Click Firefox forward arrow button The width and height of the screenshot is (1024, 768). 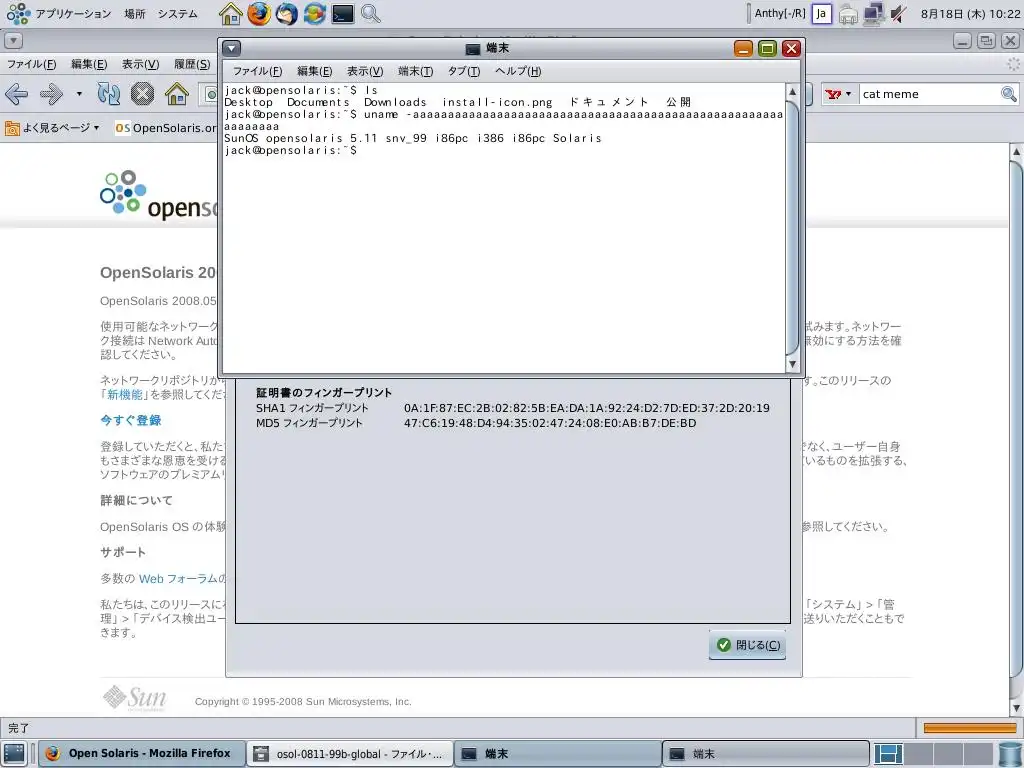pyautogui.click(x=51, y=94)
